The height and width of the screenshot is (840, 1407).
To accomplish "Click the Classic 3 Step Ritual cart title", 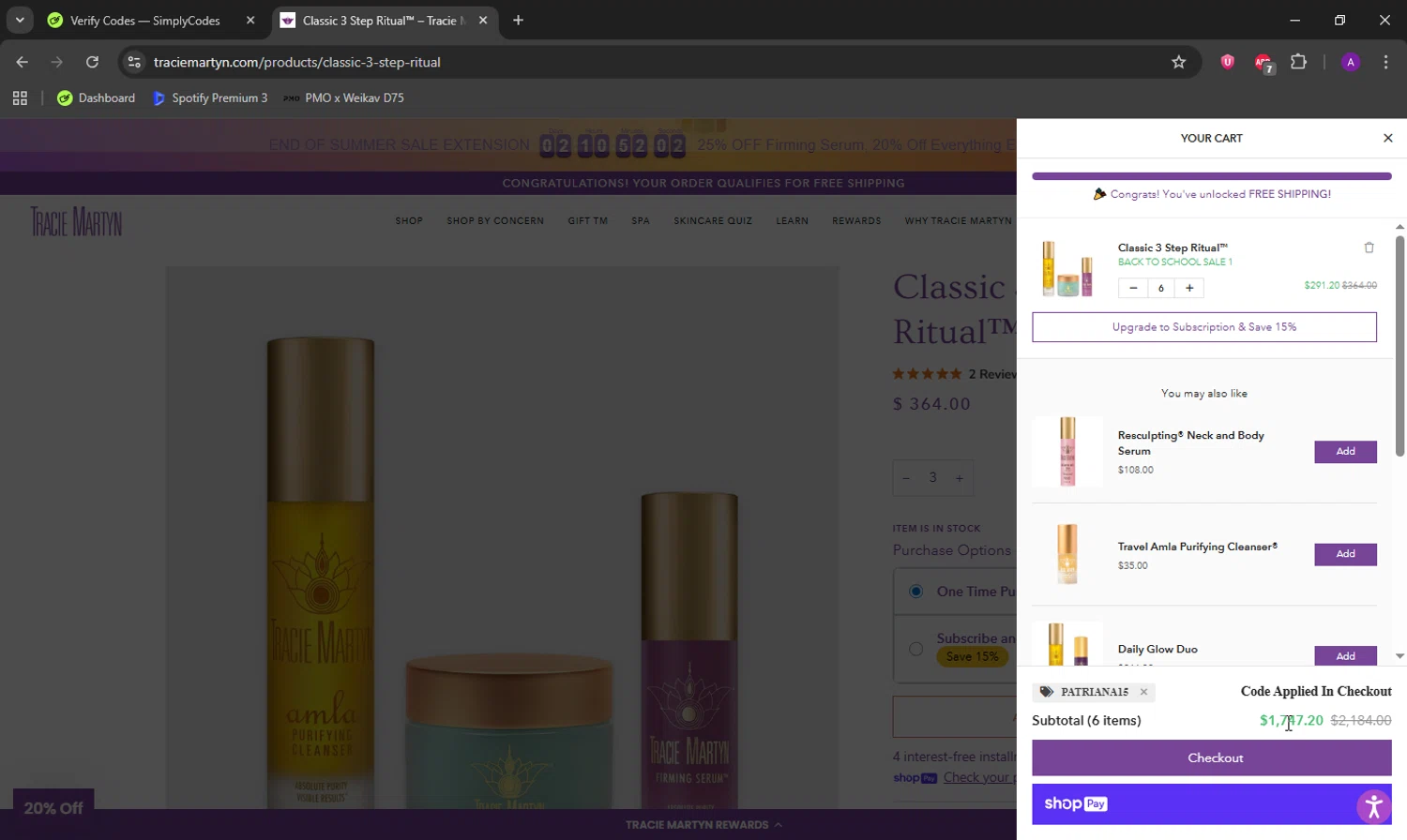I will coord(1172,247).
